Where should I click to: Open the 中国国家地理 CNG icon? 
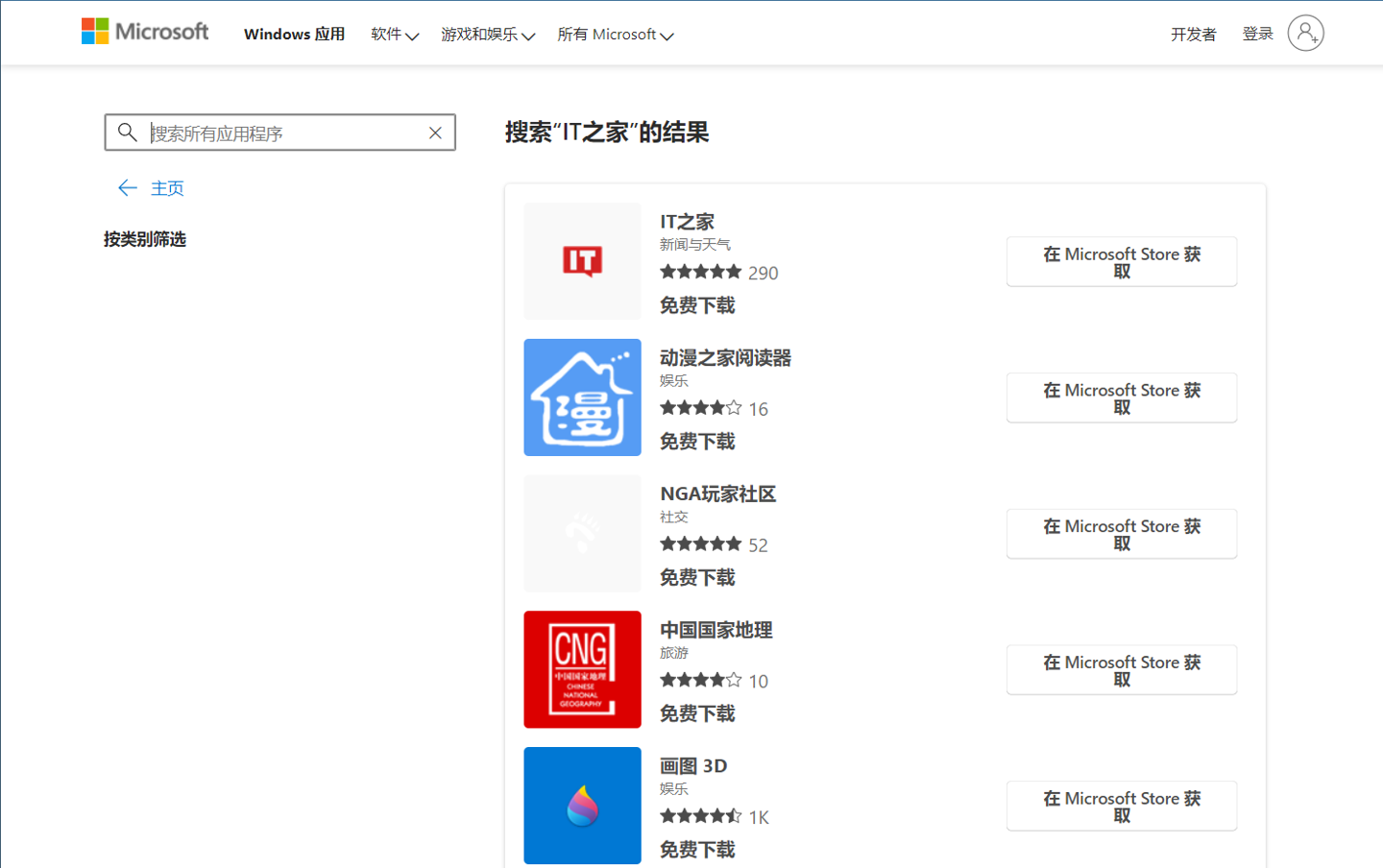tap(582, 669)
